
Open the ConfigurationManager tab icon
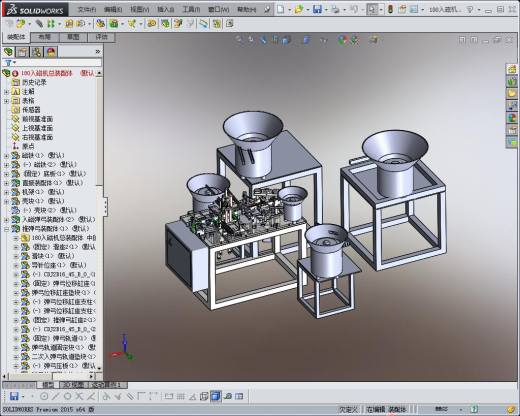pyautogui.click(x=37, y=52)
